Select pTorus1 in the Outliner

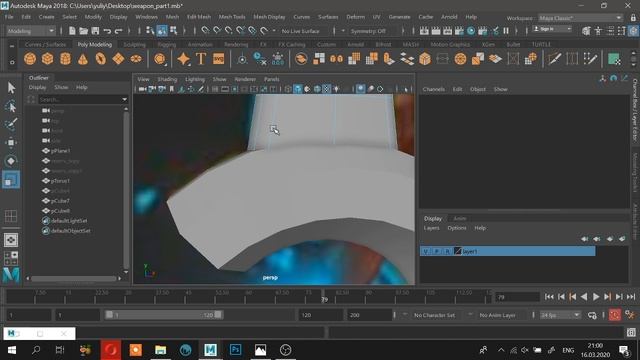click(x=60, y=181)
